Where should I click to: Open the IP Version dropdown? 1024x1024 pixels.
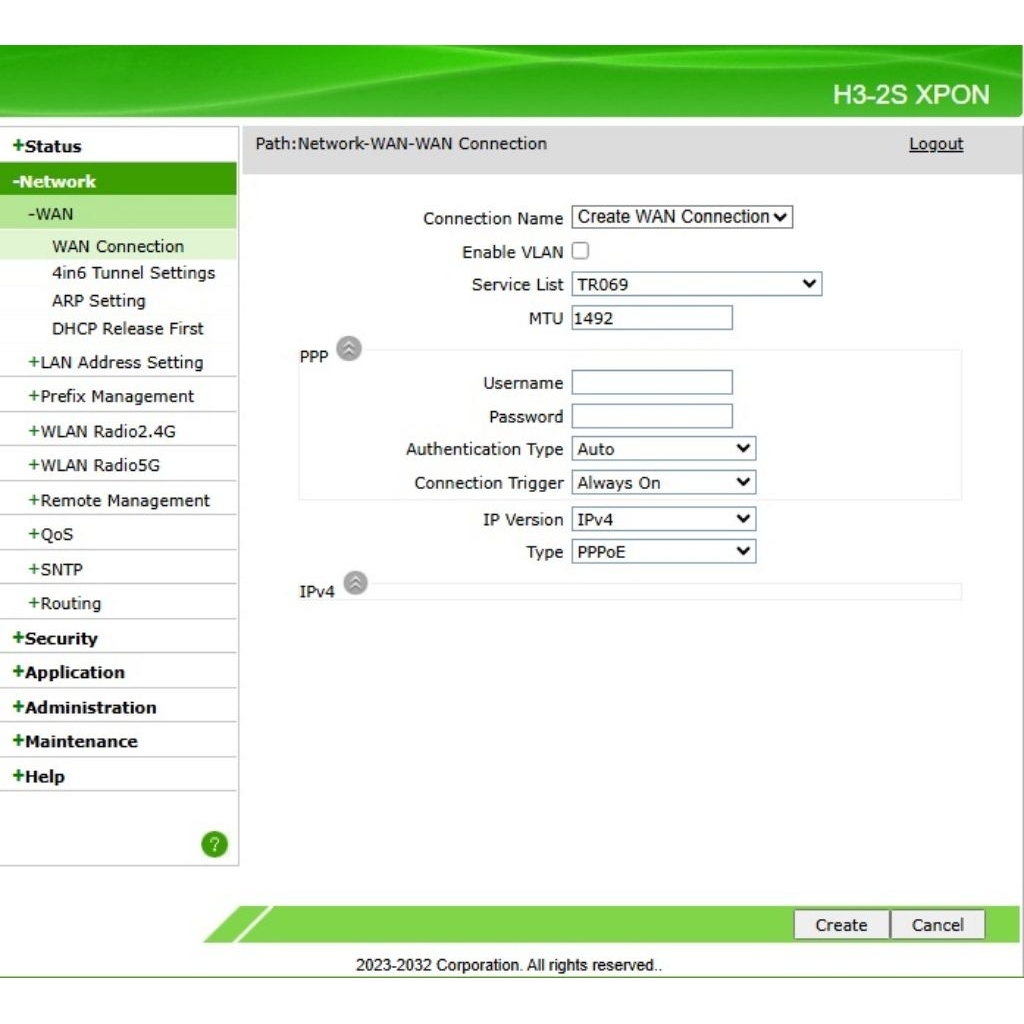[663, 519]
